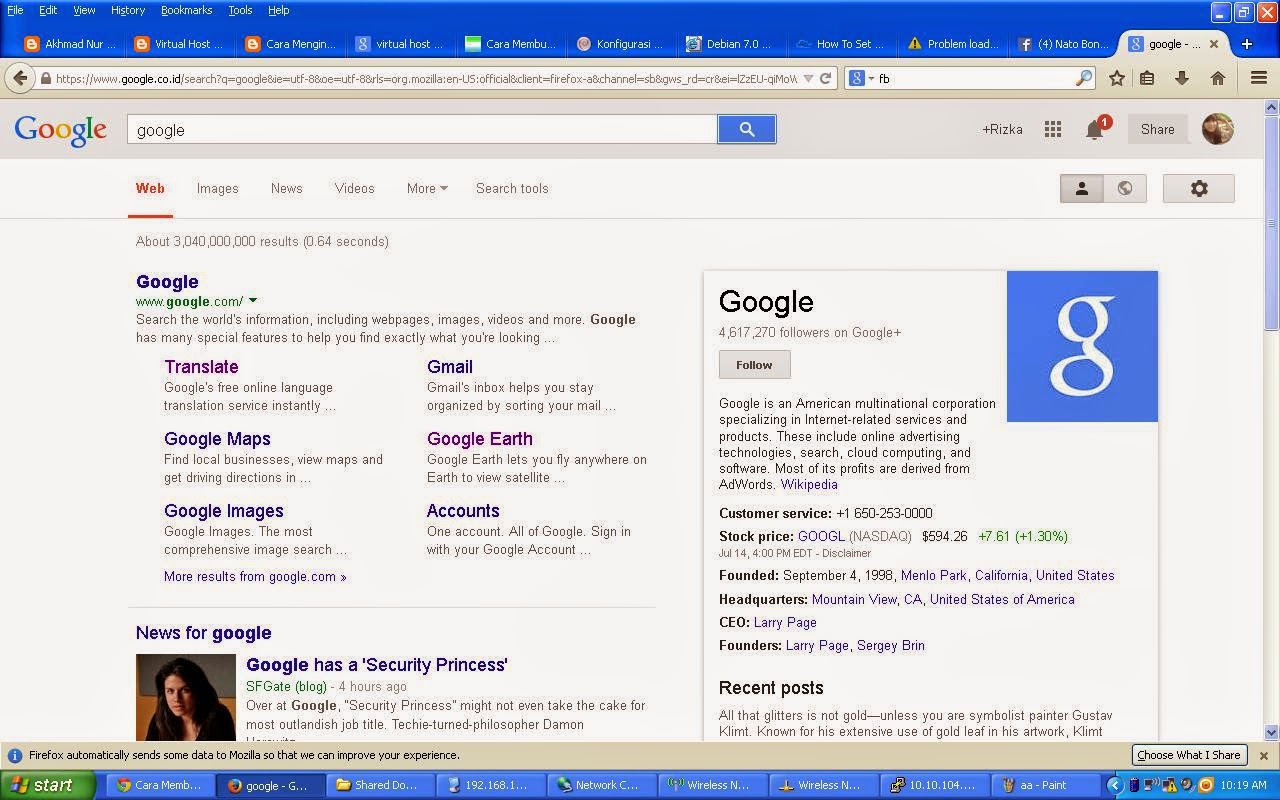Switch to the Images search tab
Screen dimensions: 1280x800
coord(217,188)
